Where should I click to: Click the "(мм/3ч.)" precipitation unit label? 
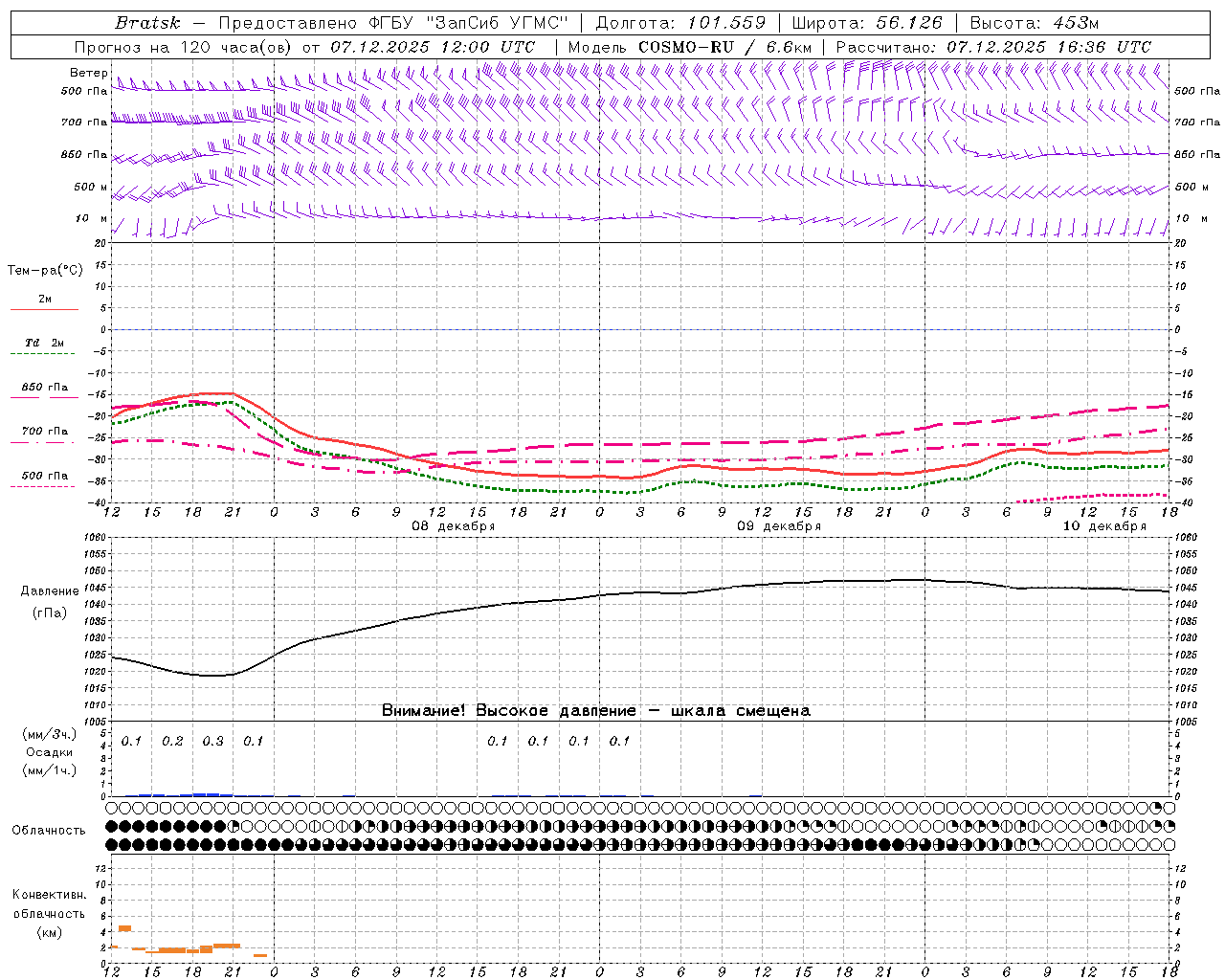click(x=50, y=734)
